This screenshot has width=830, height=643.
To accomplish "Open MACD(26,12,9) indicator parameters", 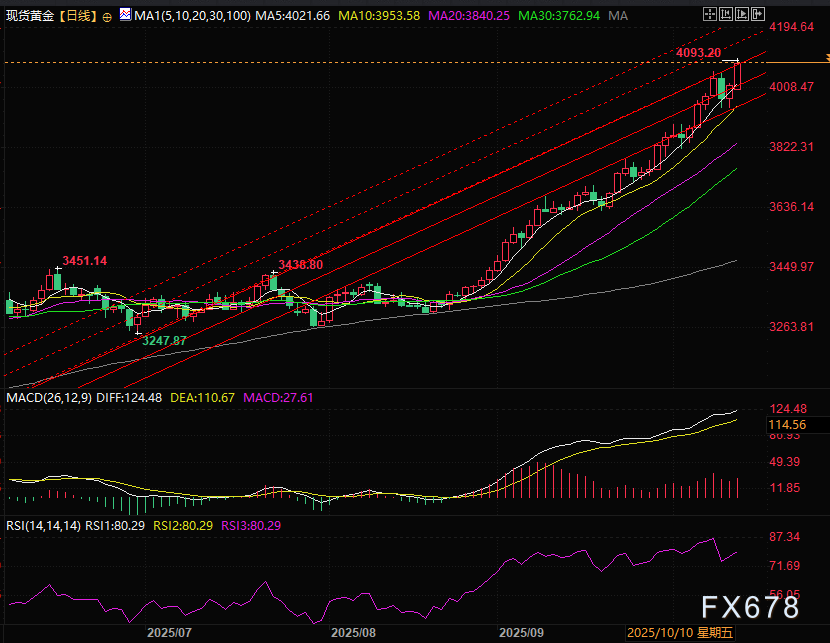I will tap(48, 397).
